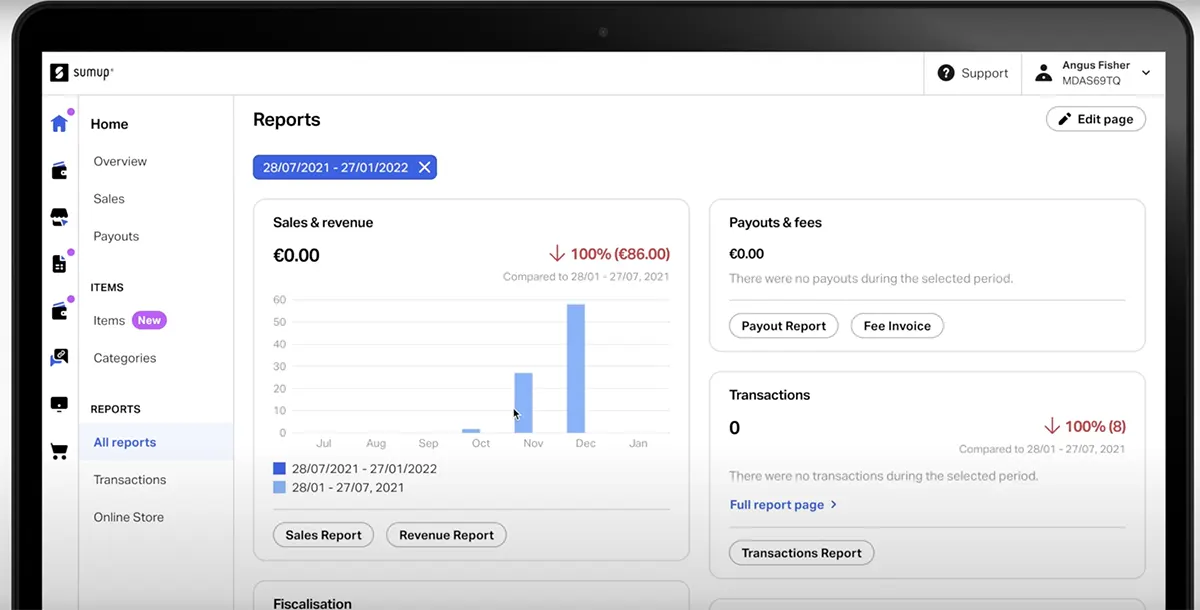1200x610 pixels.
Task: Click the Support button
Action: [x=972, y=73]
